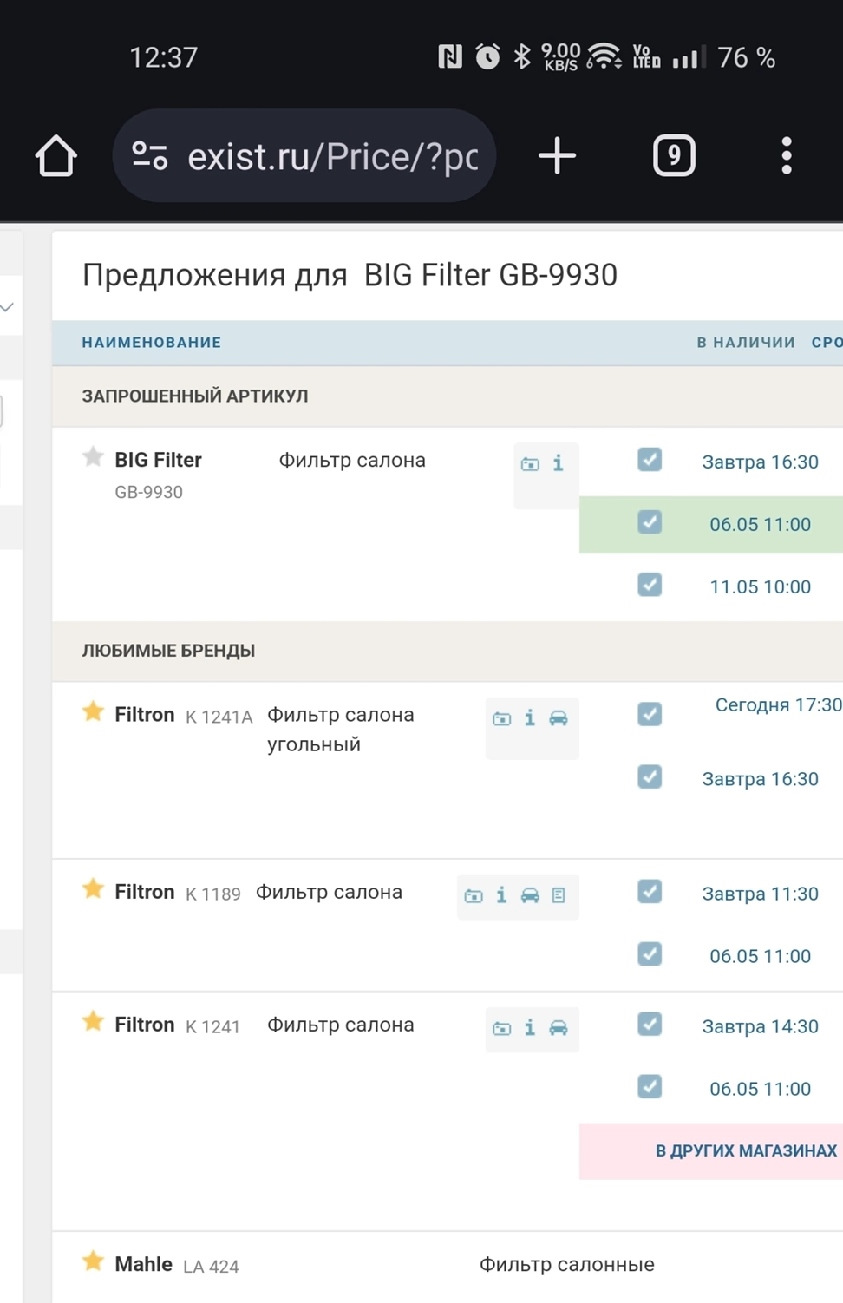Expand the left sidebar chevron dropdown

[8, 308]
